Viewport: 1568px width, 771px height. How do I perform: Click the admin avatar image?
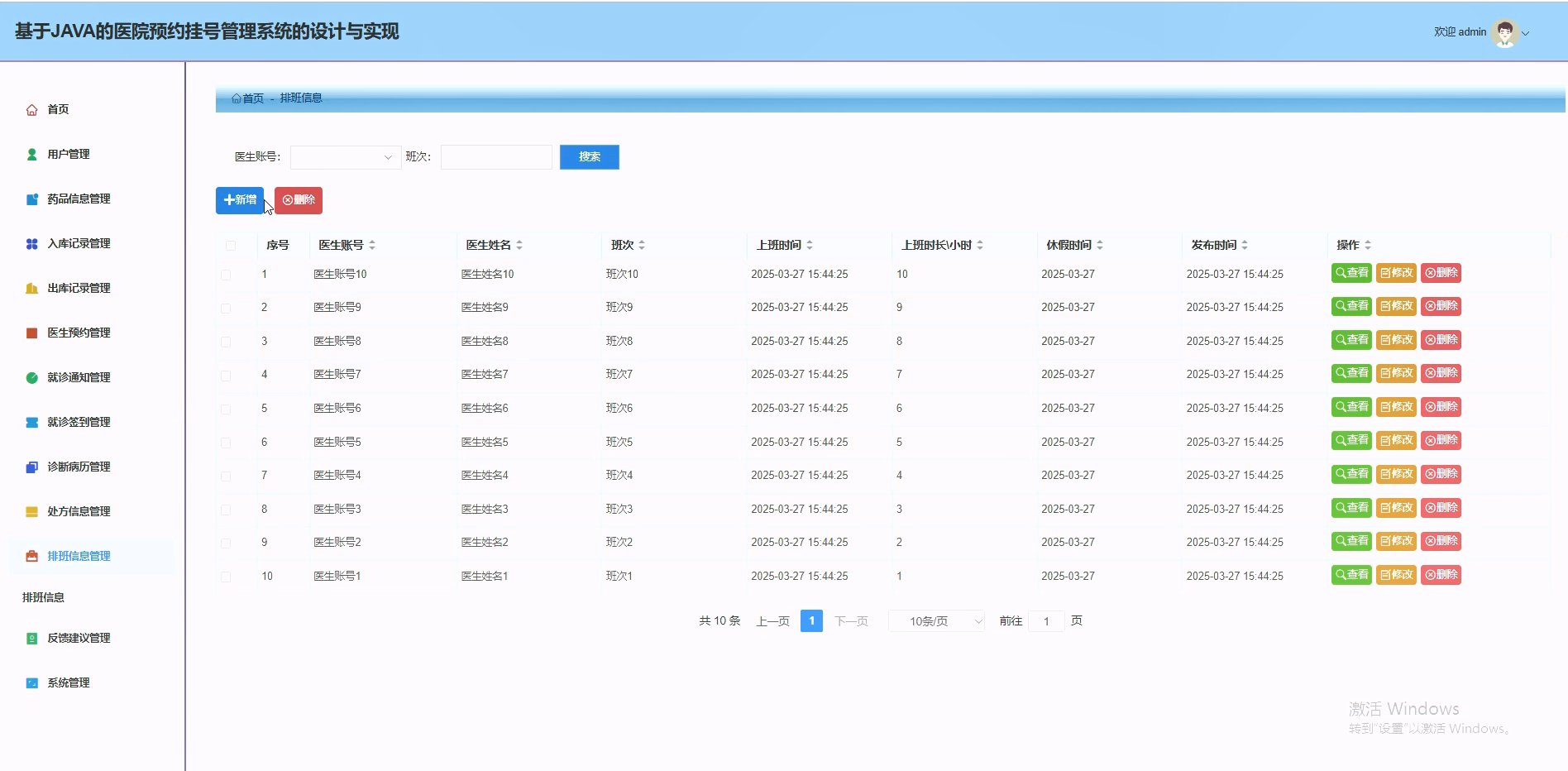(x=1505, y=32)
